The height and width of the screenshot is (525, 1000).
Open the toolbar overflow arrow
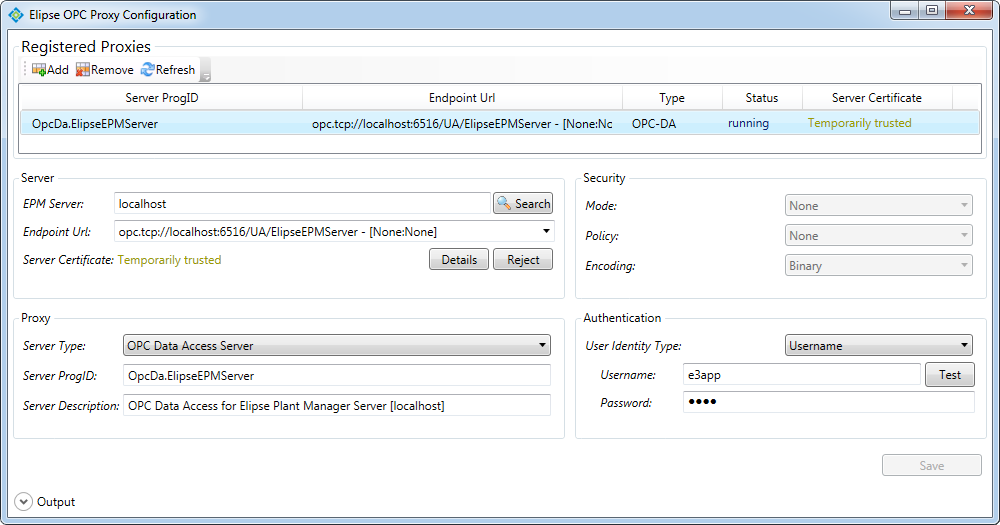[x=206, y=75]
